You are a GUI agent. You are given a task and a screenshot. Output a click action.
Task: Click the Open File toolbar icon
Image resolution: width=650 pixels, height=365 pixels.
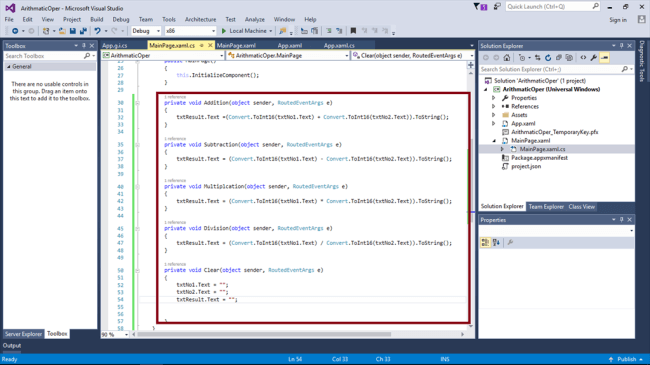click(x=62, y=31)
